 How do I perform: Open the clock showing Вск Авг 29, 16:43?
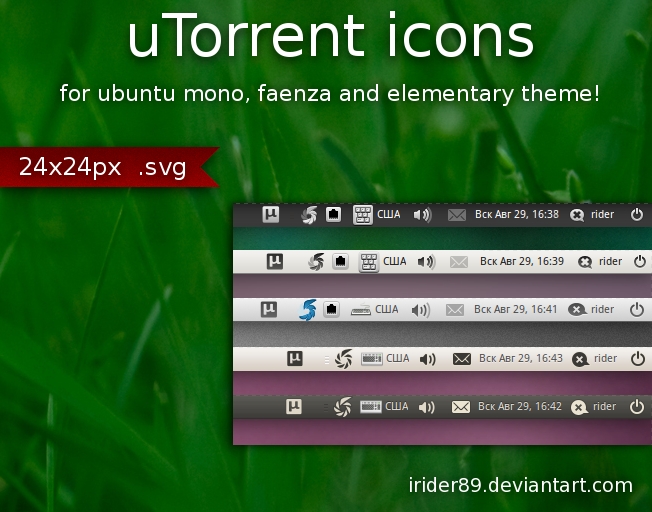521,359
